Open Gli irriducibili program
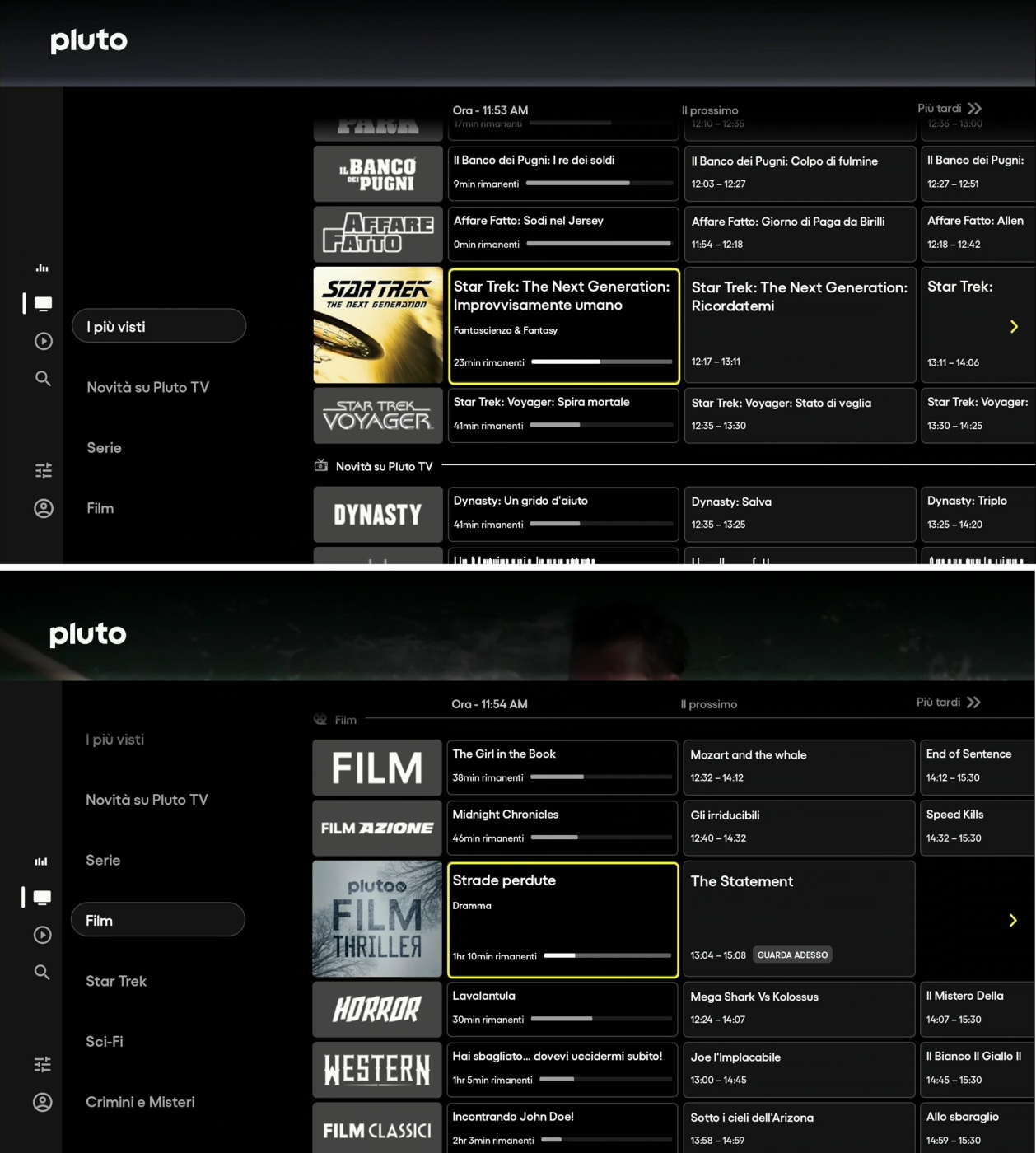This screenshot has height=1153, width=1036. click(x=800, y=828)
